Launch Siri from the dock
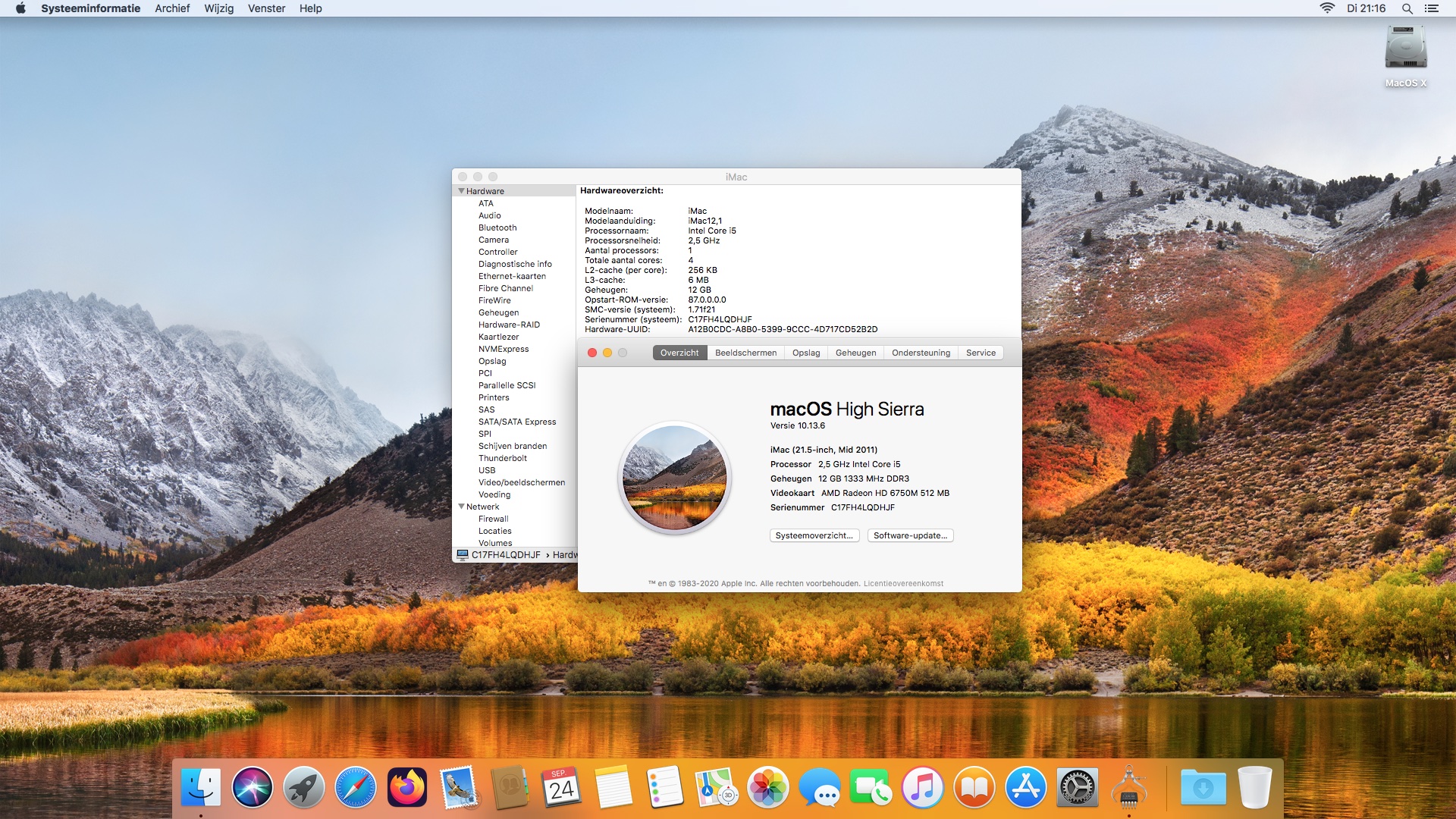 tap(253, 787)
